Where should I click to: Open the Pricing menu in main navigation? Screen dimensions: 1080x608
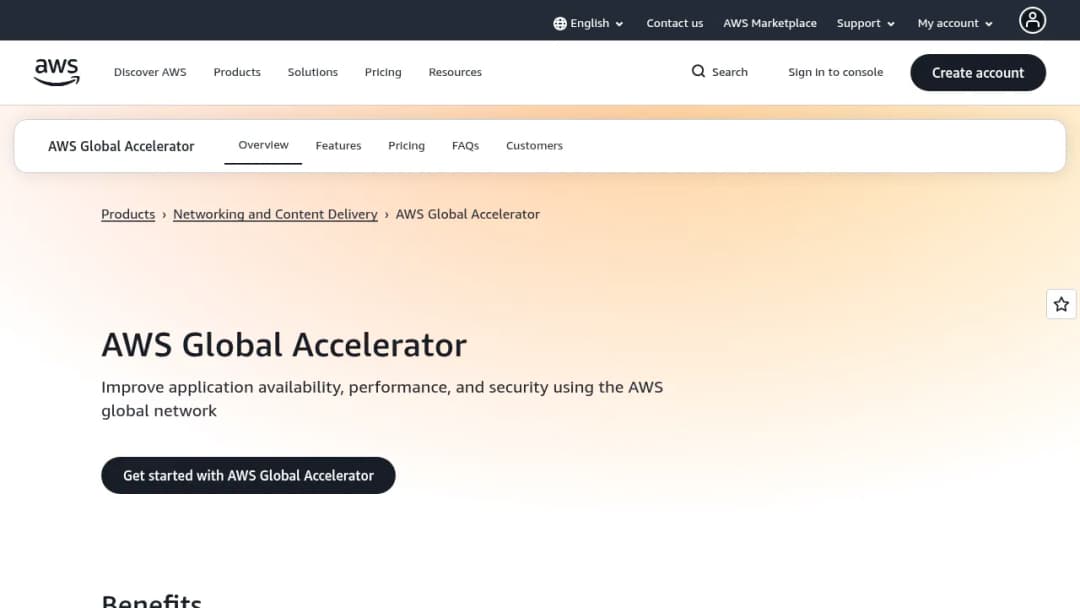[x=383, y=72]
